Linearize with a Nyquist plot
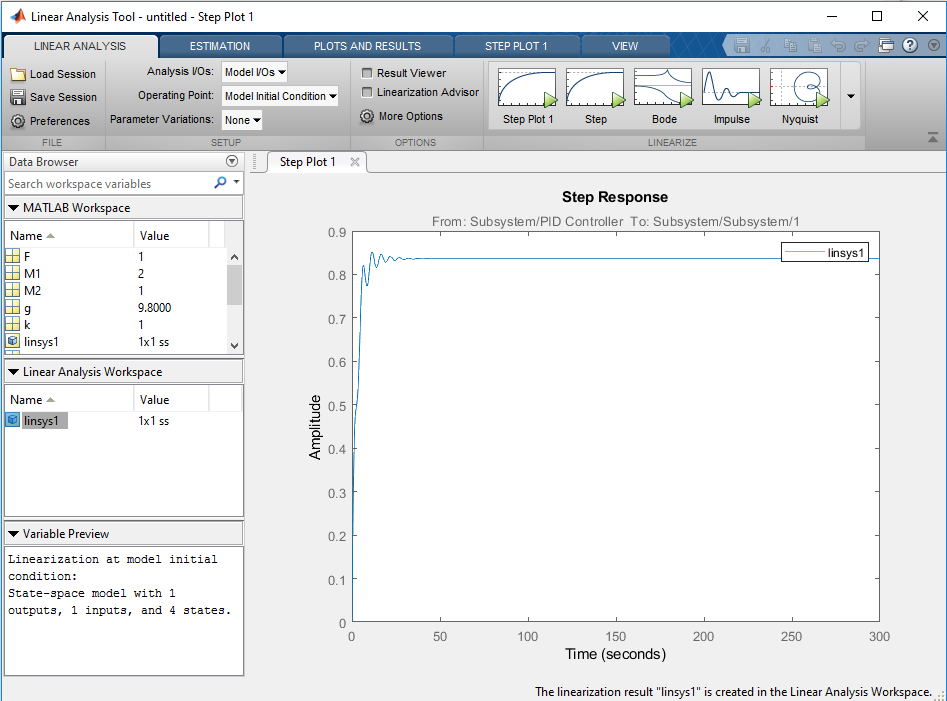The height and width of the screenshot is (701, 947). pyautogui.click(x=799, y=97)
